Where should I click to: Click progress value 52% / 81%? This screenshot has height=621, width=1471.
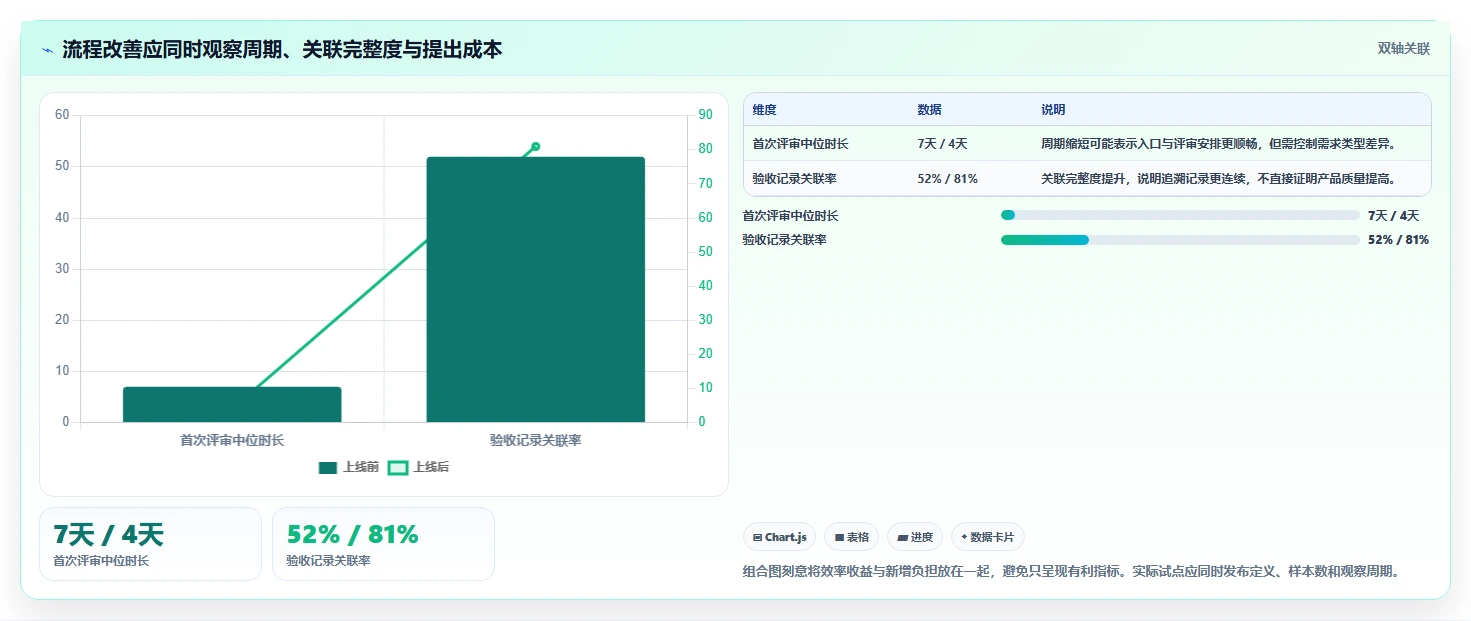point(1398,240)
